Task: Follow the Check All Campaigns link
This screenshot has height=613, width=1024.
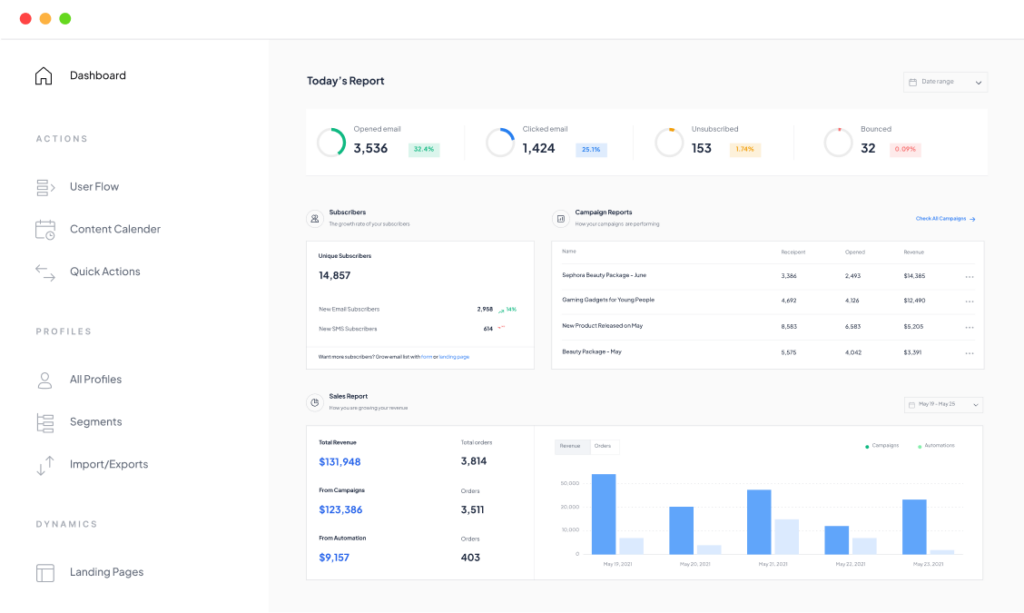Action: (x=945, y=219)
